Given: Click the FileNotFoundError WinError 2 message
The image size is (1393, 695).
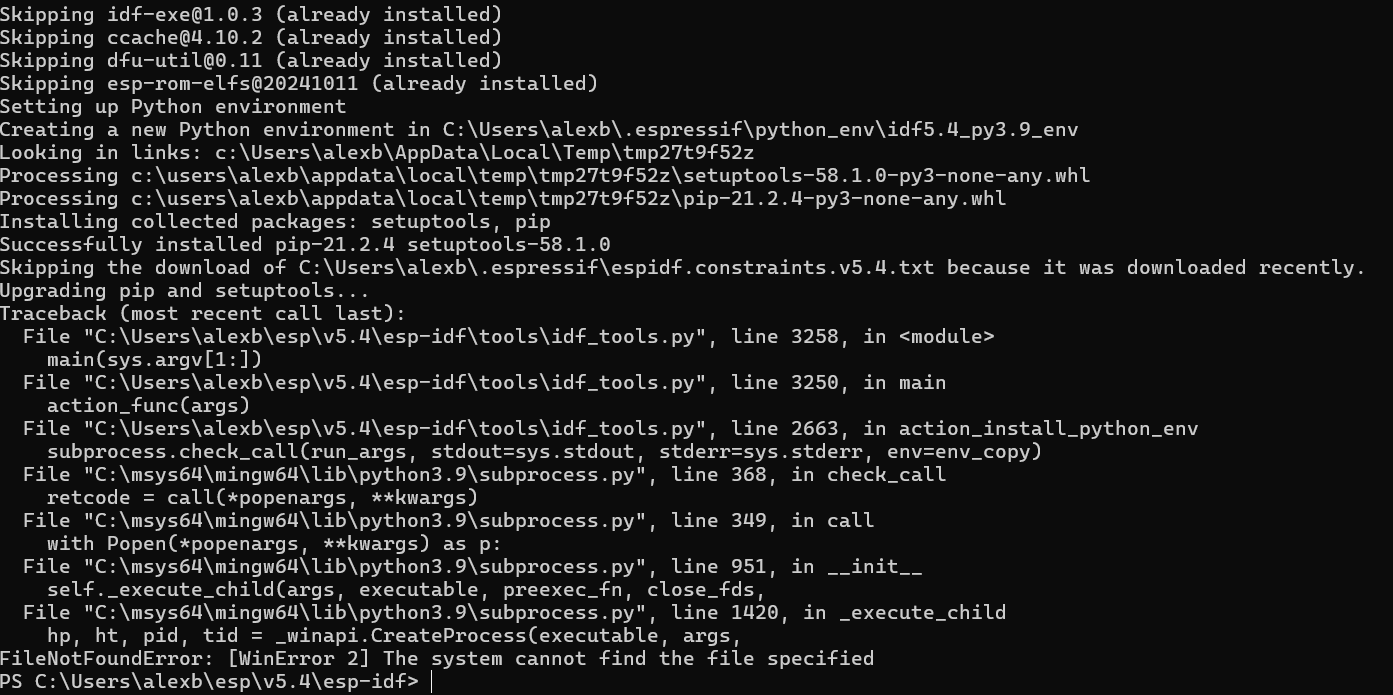Looking at the screenshot, I should coord(436,658).
